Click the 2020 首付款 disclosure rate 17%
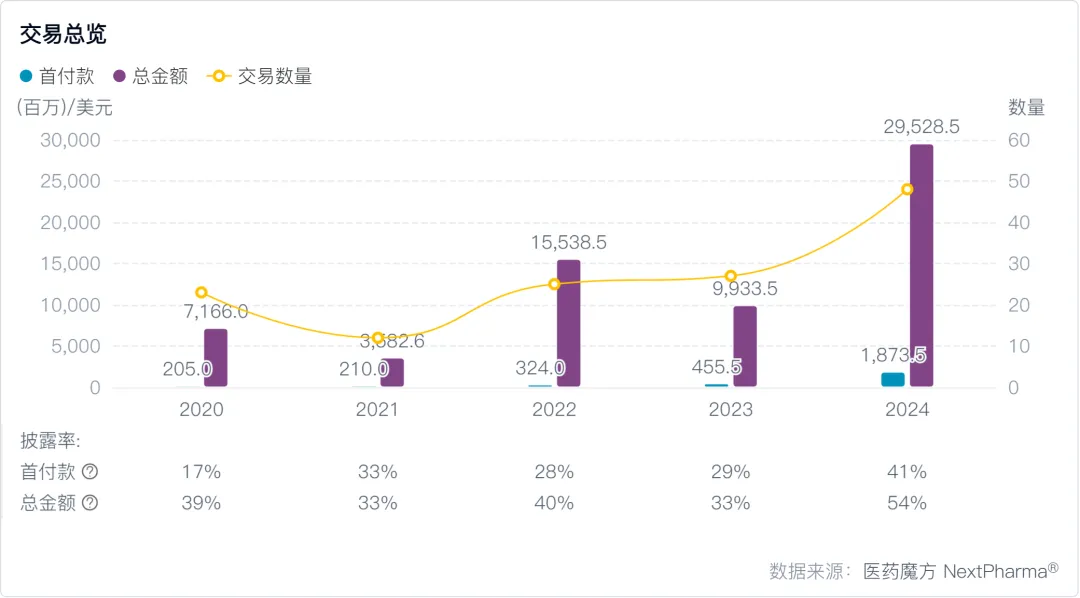1080x598 pixels. pyautogui.click(x=201, y=472)
